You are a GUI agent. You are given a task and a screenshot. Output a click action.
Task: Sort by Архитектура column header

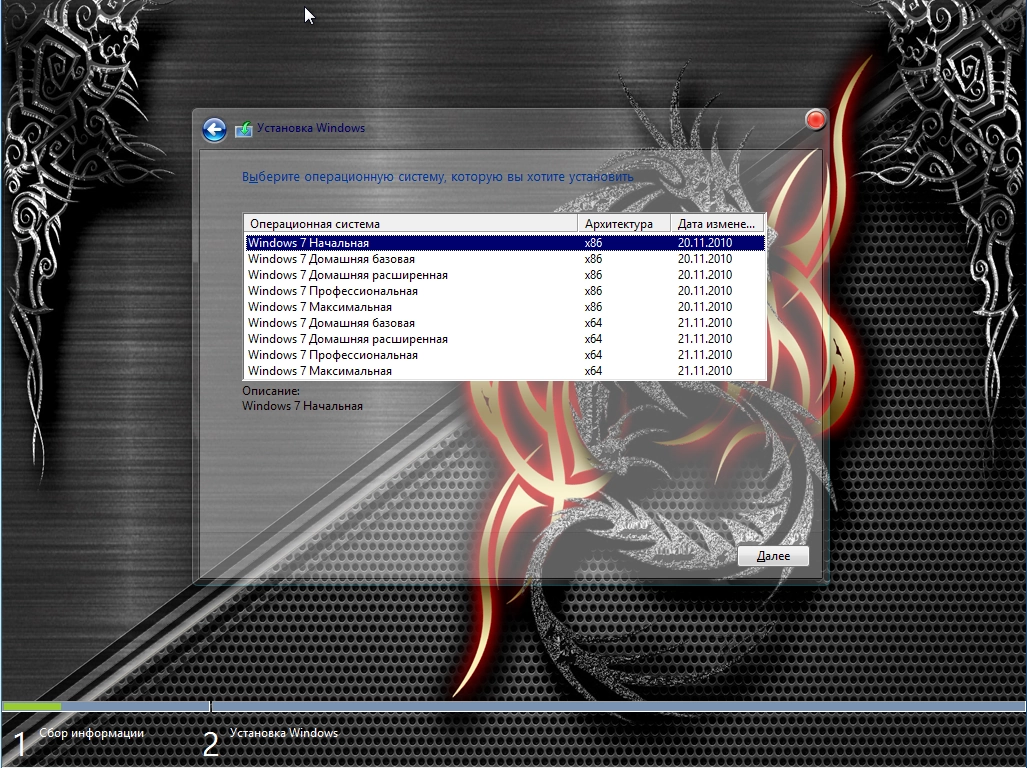click(x=624, y=223)
